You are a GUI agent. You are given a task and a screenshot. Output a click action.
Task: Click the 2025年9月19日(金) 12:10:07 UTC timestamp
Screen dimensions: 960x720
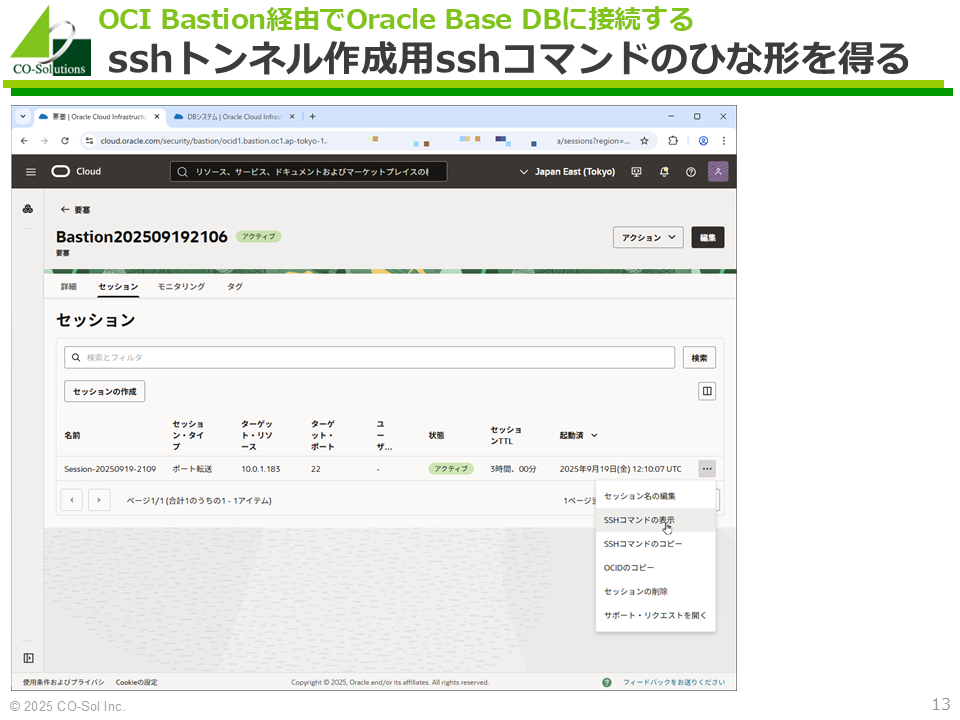620,469
